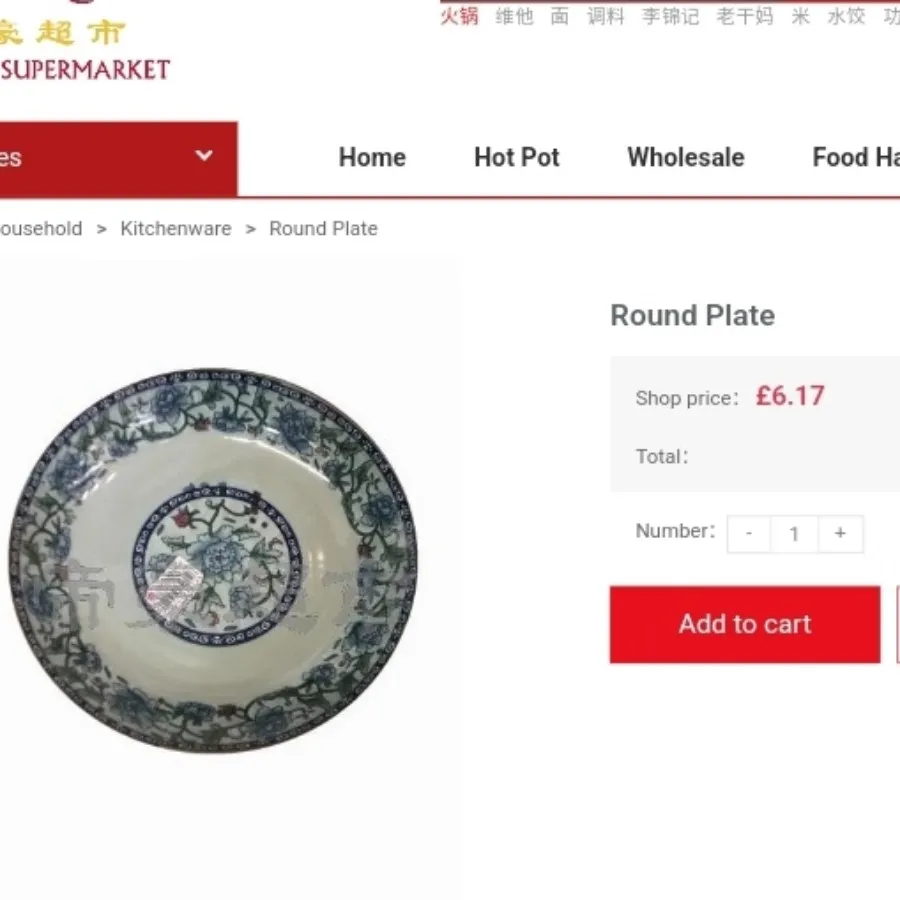Click the 调料 search keyword

click(x=606, y=16)
